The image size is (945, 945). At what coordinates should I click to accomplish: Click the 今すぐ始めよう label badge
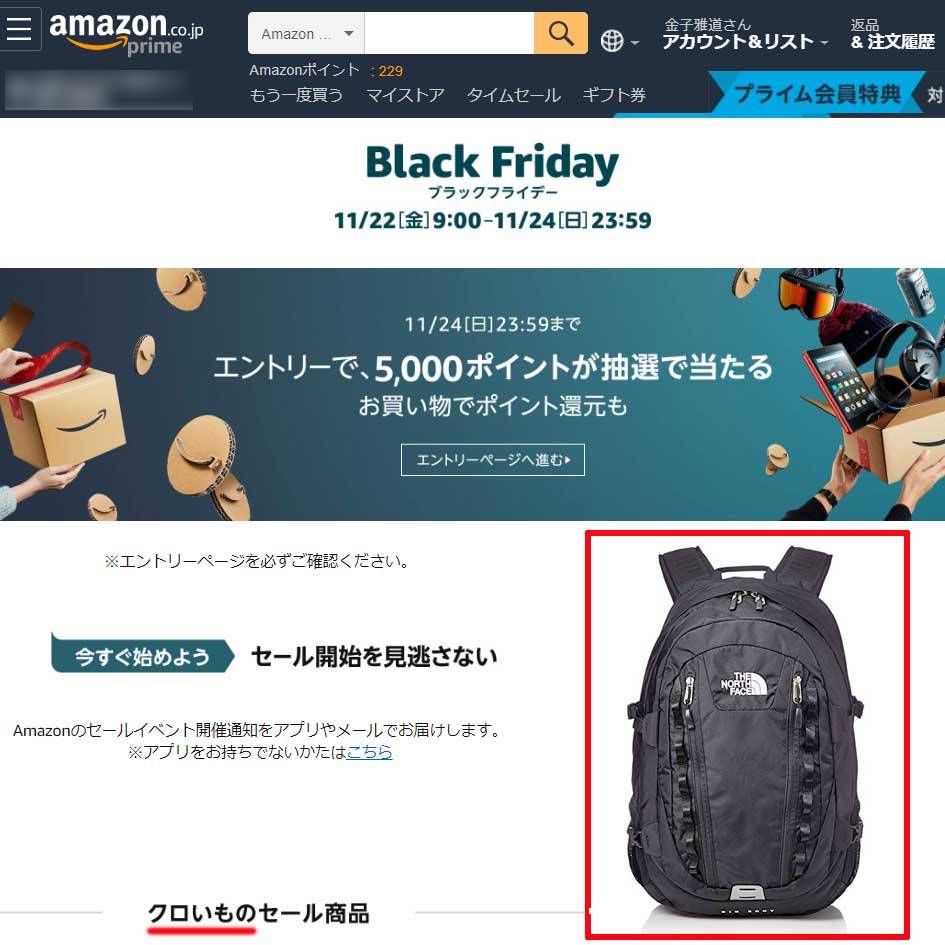pos(142,655)
